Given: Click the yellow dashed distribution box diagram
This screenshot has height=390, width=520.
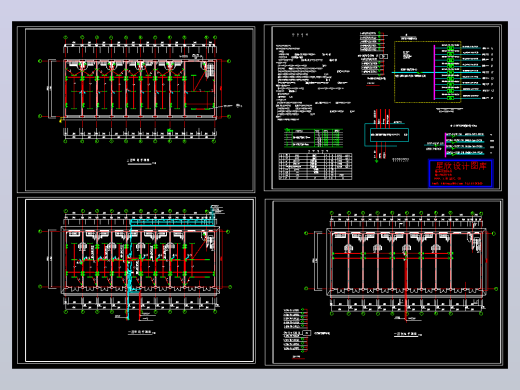Looking at the screenshot, I should 427,72.
